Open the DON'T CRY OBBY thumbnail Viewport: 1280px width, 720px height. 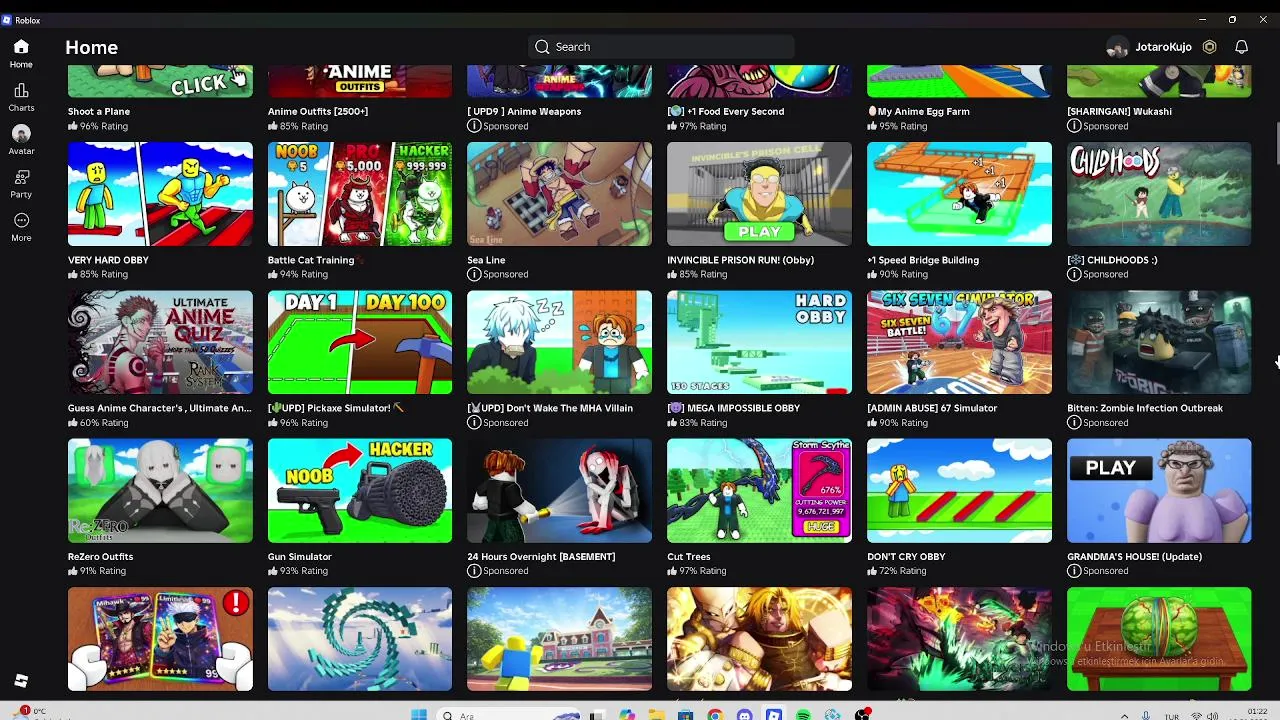coord(960,491)
